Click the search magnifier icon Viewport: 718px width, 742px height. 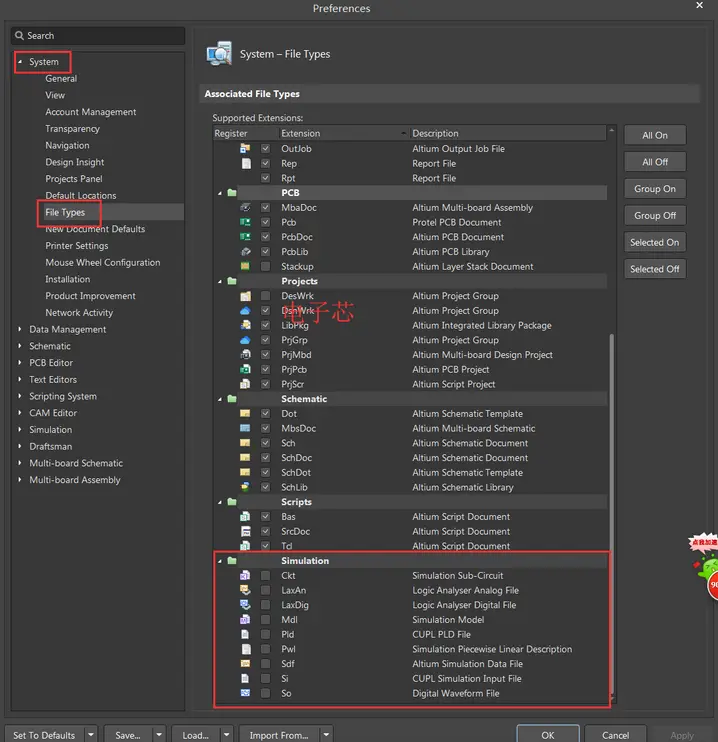point(19,35)
